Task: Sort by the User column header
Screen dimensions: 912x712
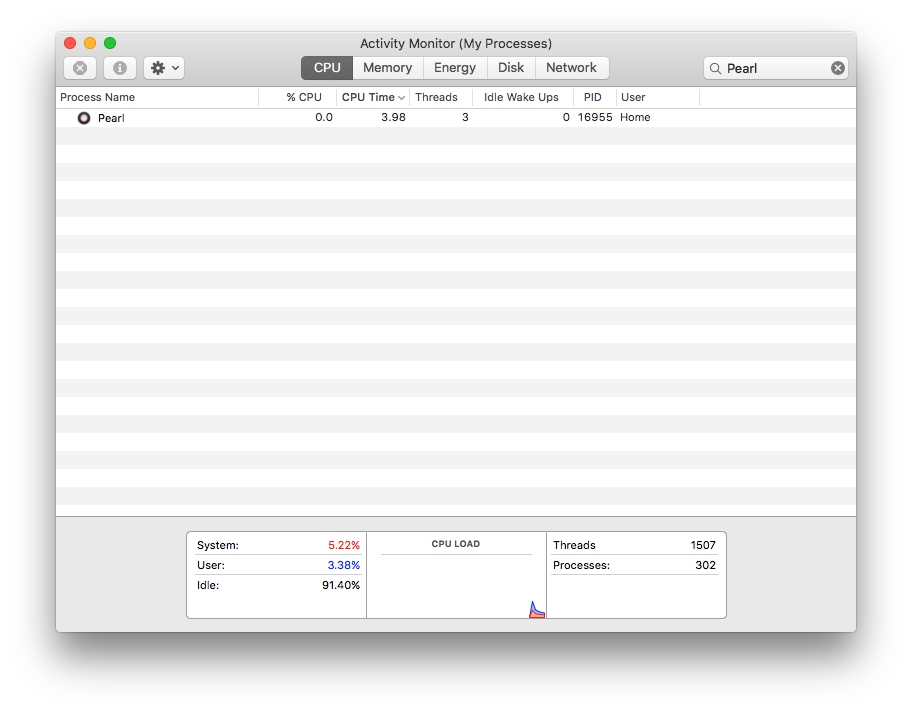Action: point(658,97)
